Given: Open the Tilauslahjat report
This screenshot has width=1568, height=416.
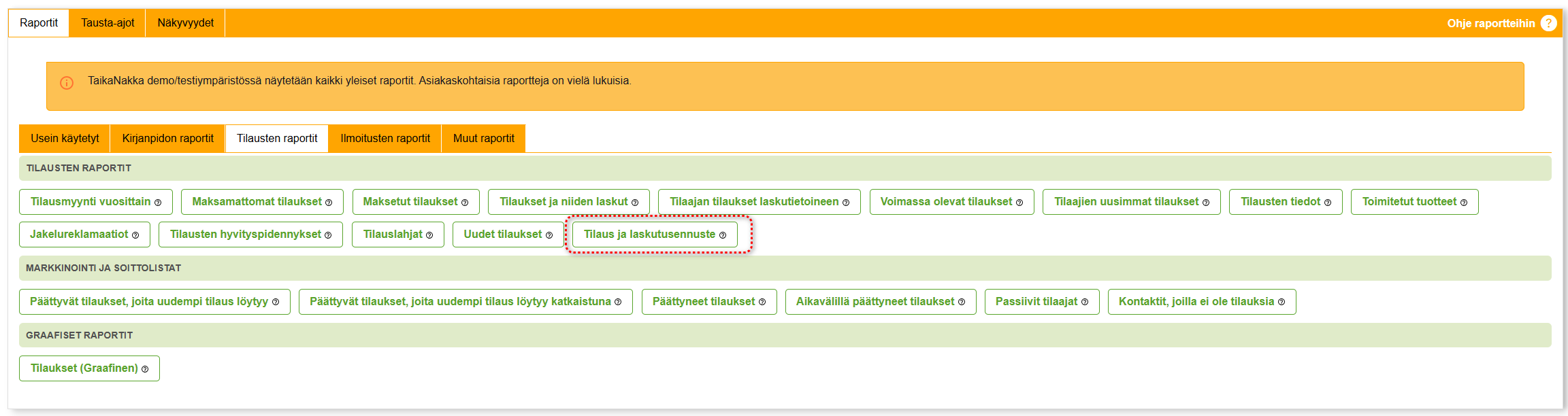Looking at the screenshot, I should coord(398,235).
